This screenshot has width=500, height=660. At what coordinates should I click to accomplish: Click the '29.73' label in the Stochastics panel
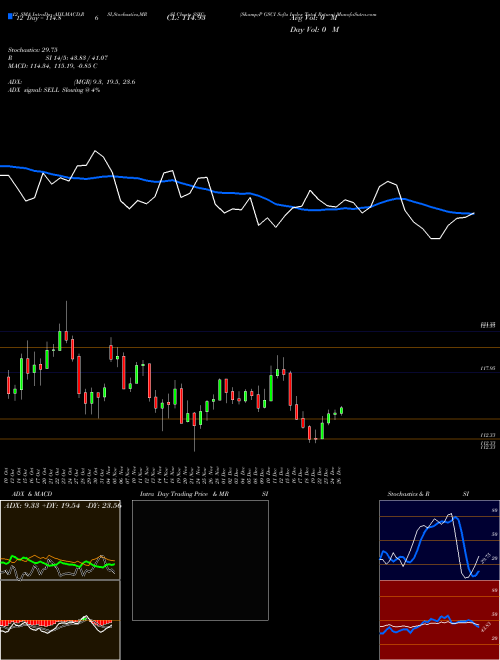tap(484, 557)
